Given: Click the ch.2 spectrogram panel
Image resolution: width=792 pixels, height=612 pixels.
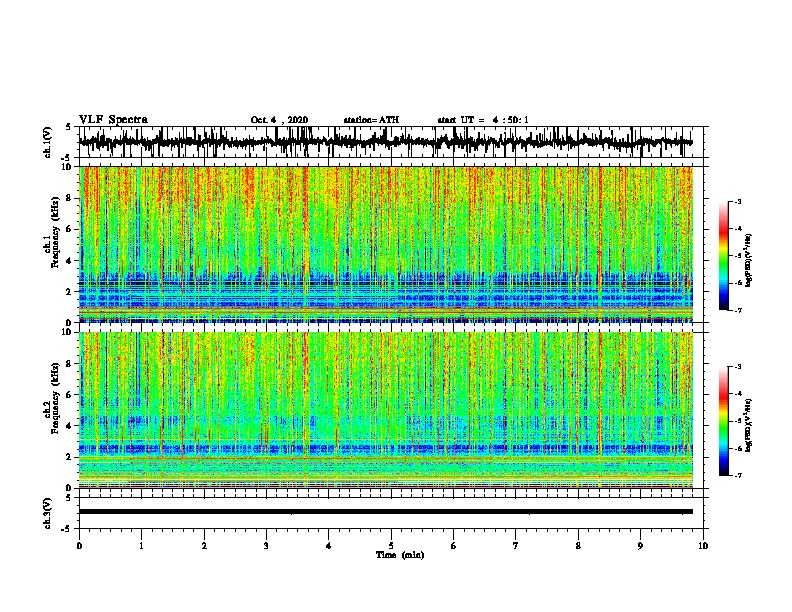Looking at the screenshot, I should tap(385, 410).
